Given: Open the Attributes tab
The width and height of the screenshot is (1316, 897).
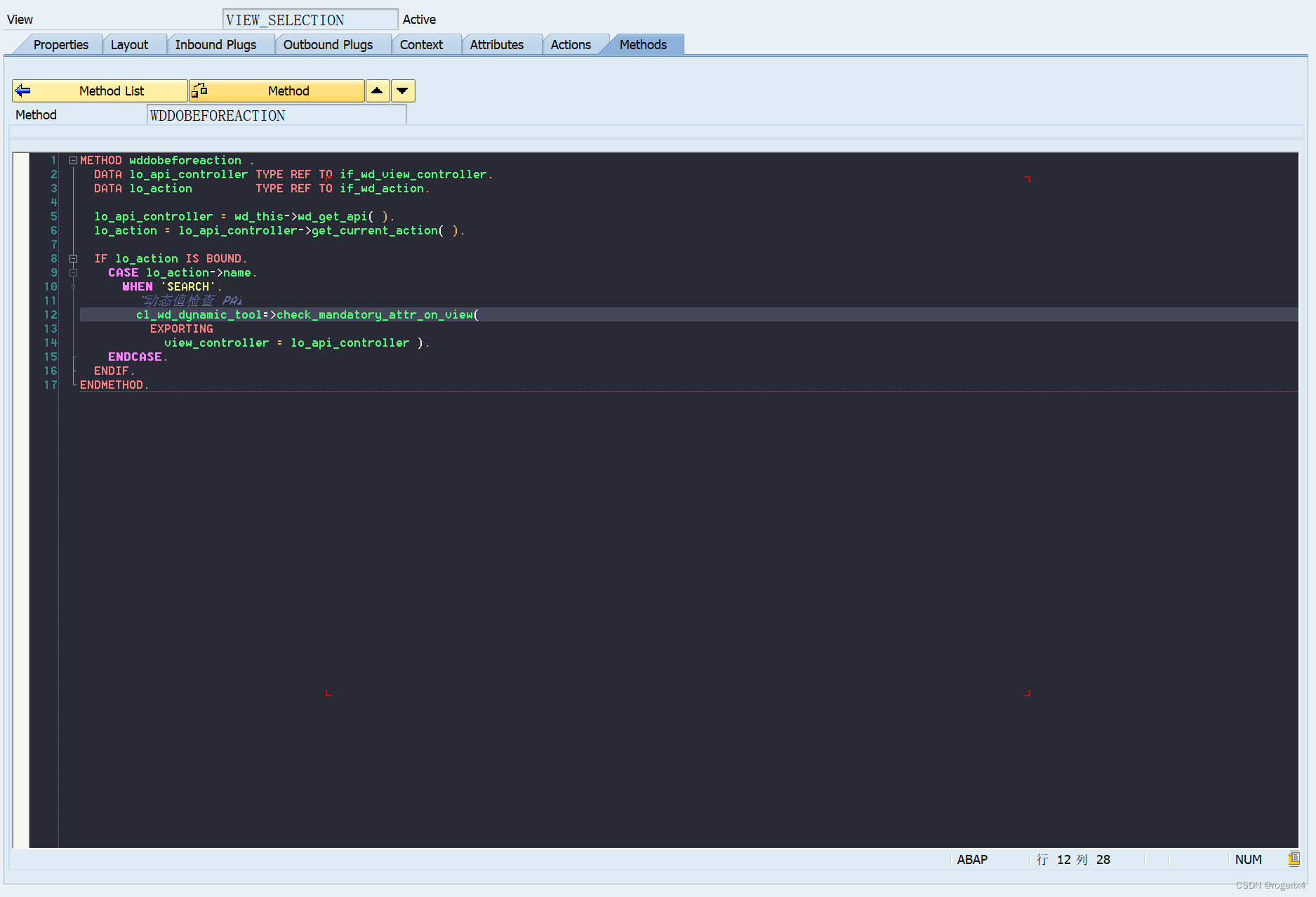Looking at the screenshot, I should tap(497, 45).
